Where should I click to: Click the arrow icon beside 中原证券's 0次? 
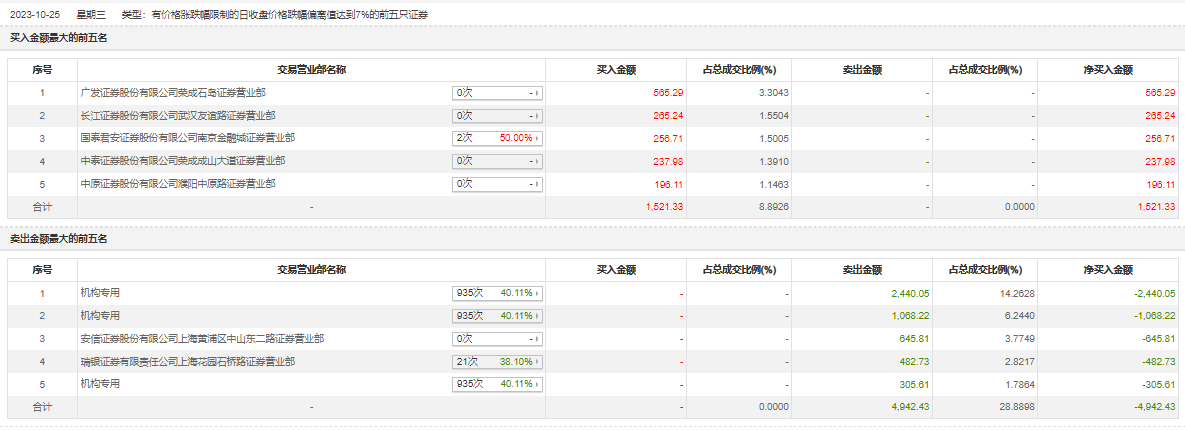538,184
